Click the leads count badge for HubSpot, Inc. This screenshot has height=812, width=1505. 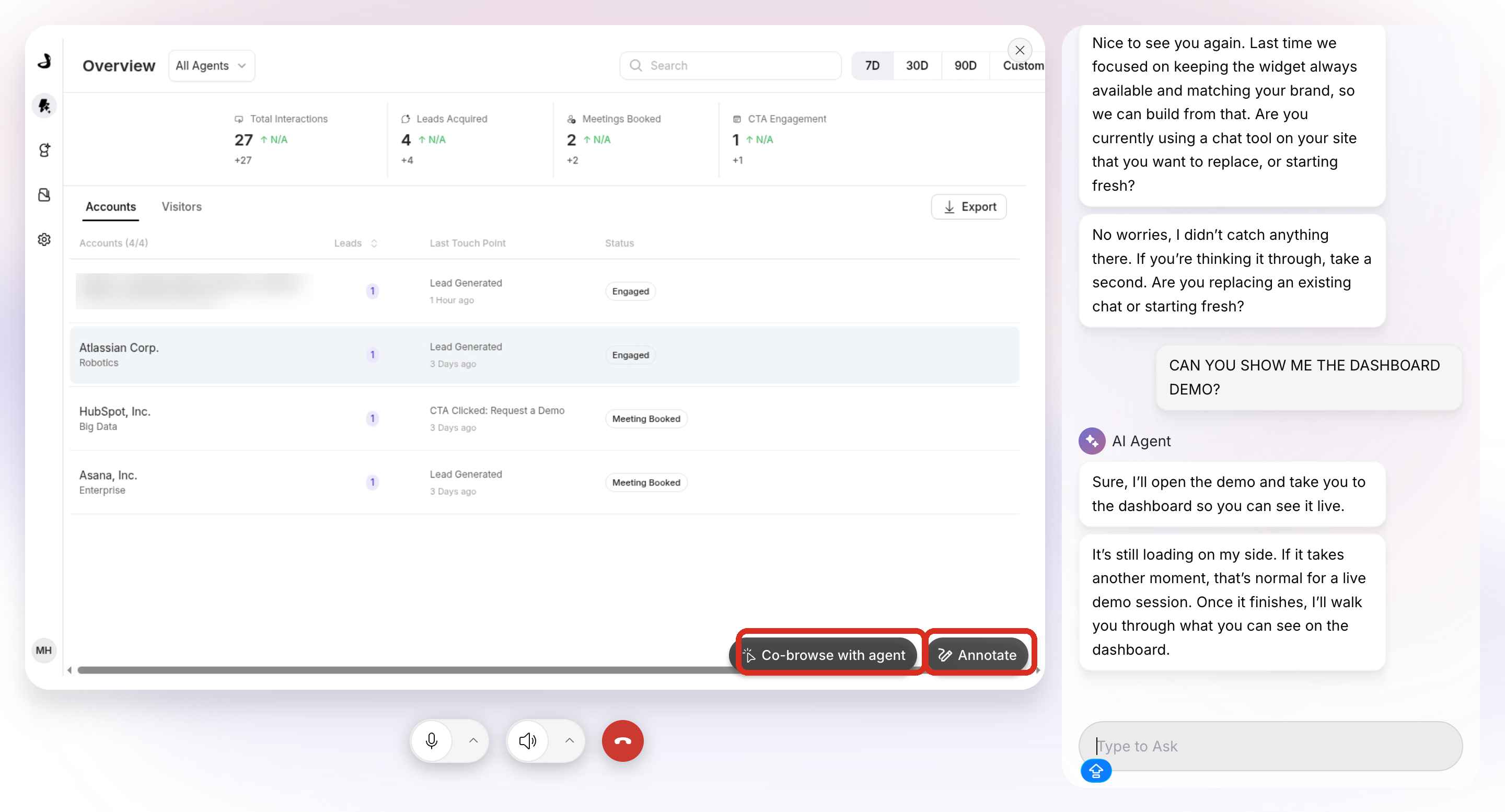pos(372,419)
